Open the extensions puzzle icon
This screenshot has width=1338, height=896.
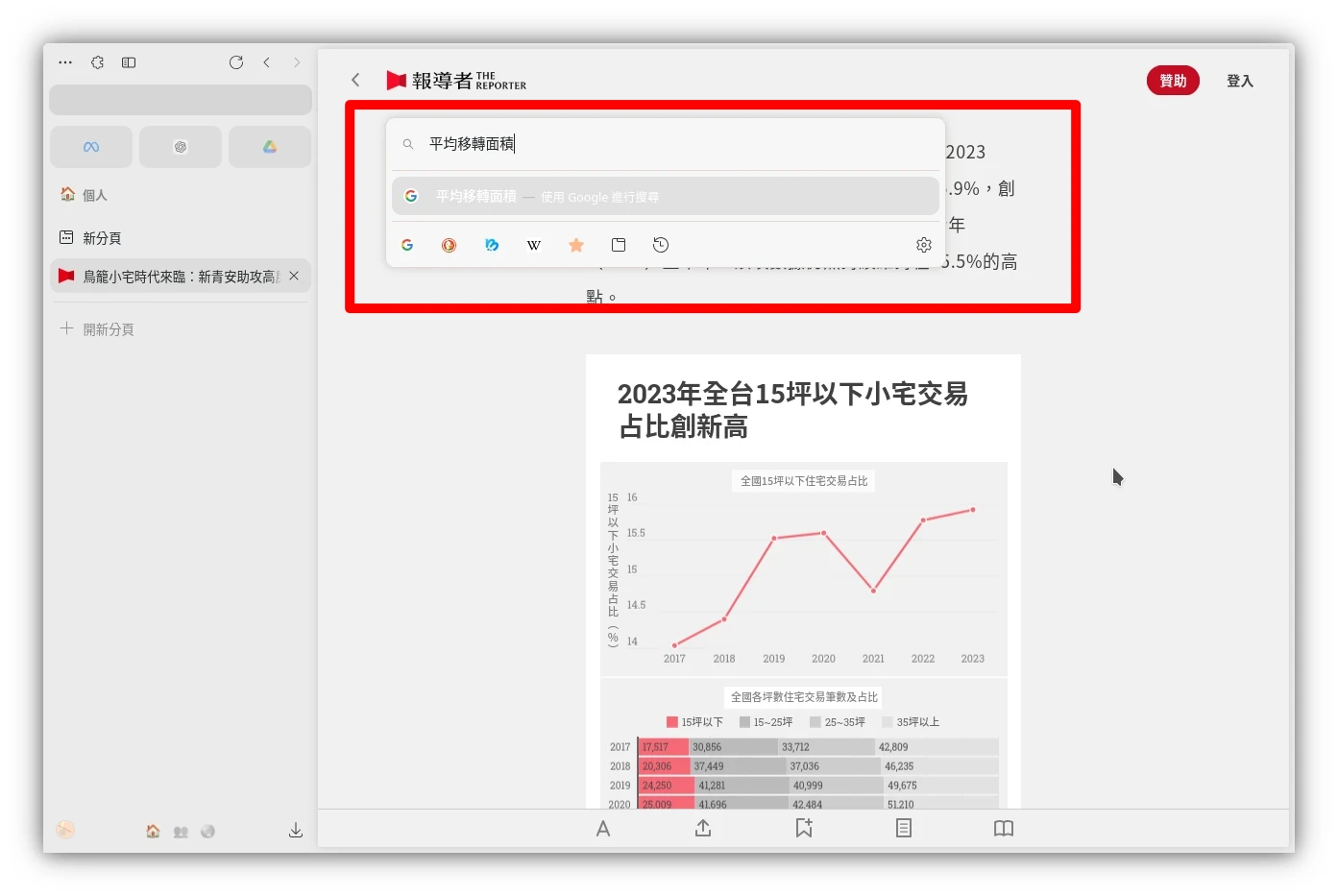coord(97,62)
